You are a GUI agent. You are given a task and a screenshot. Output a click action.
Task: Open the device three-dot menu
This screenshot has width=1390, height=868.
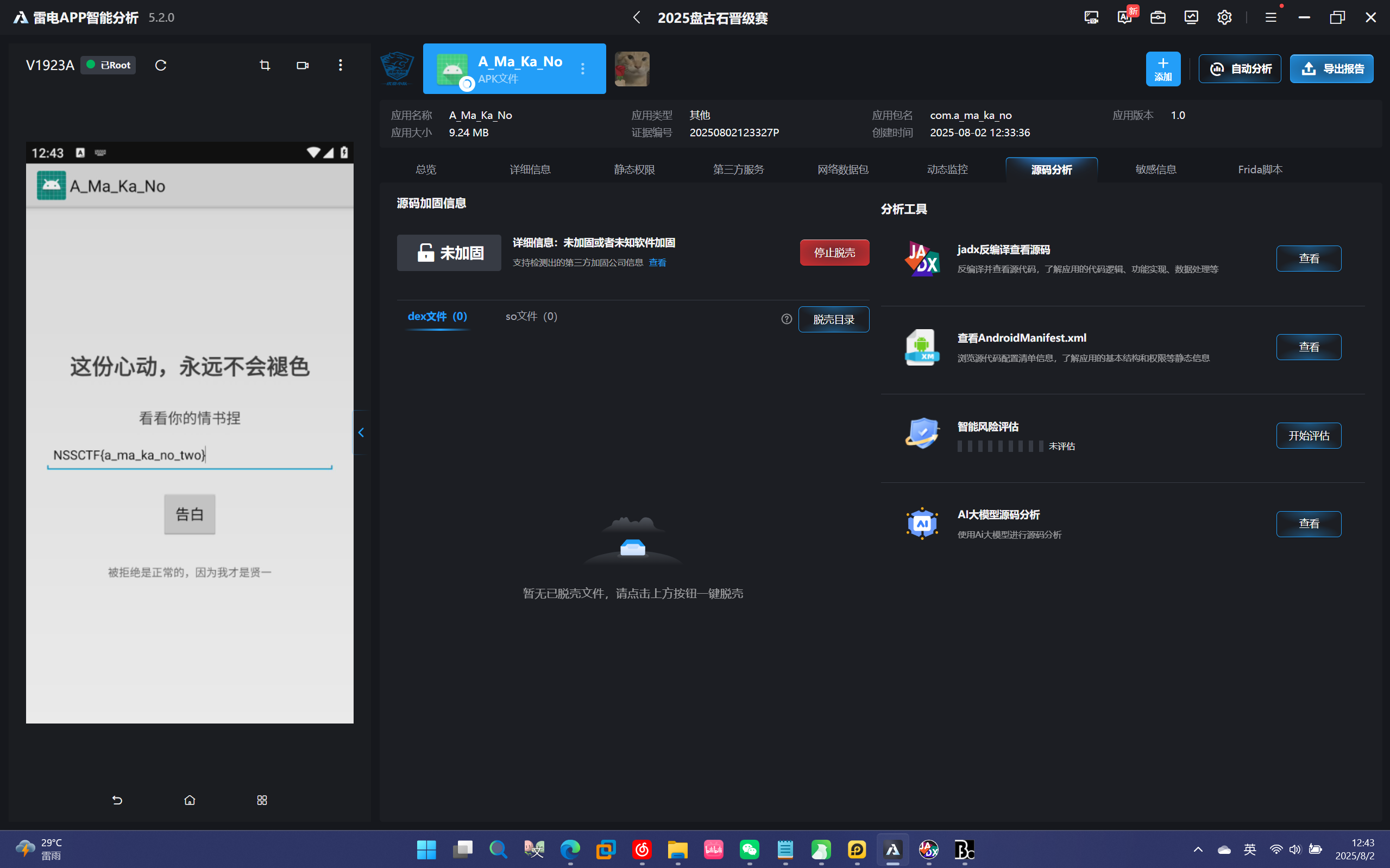[x=341, y=65]
